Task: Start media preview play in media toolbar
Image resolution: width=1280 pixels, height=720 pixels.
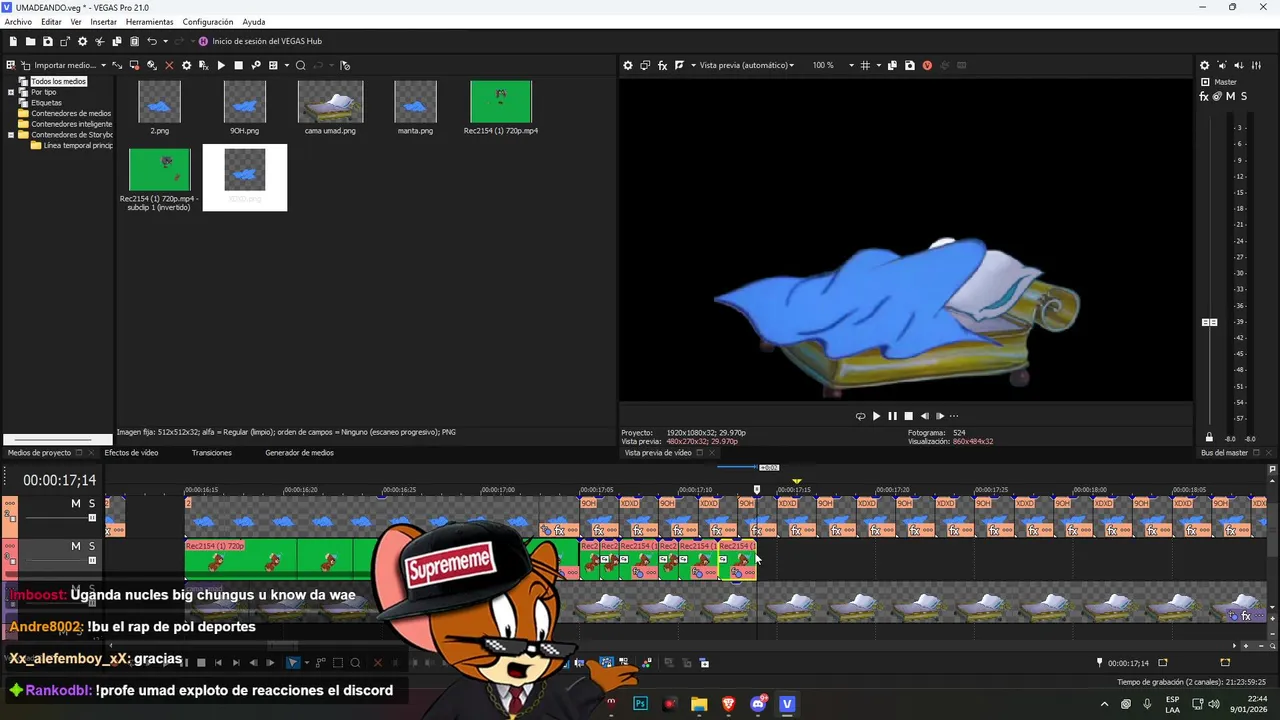Action: [x=221, y=65]
